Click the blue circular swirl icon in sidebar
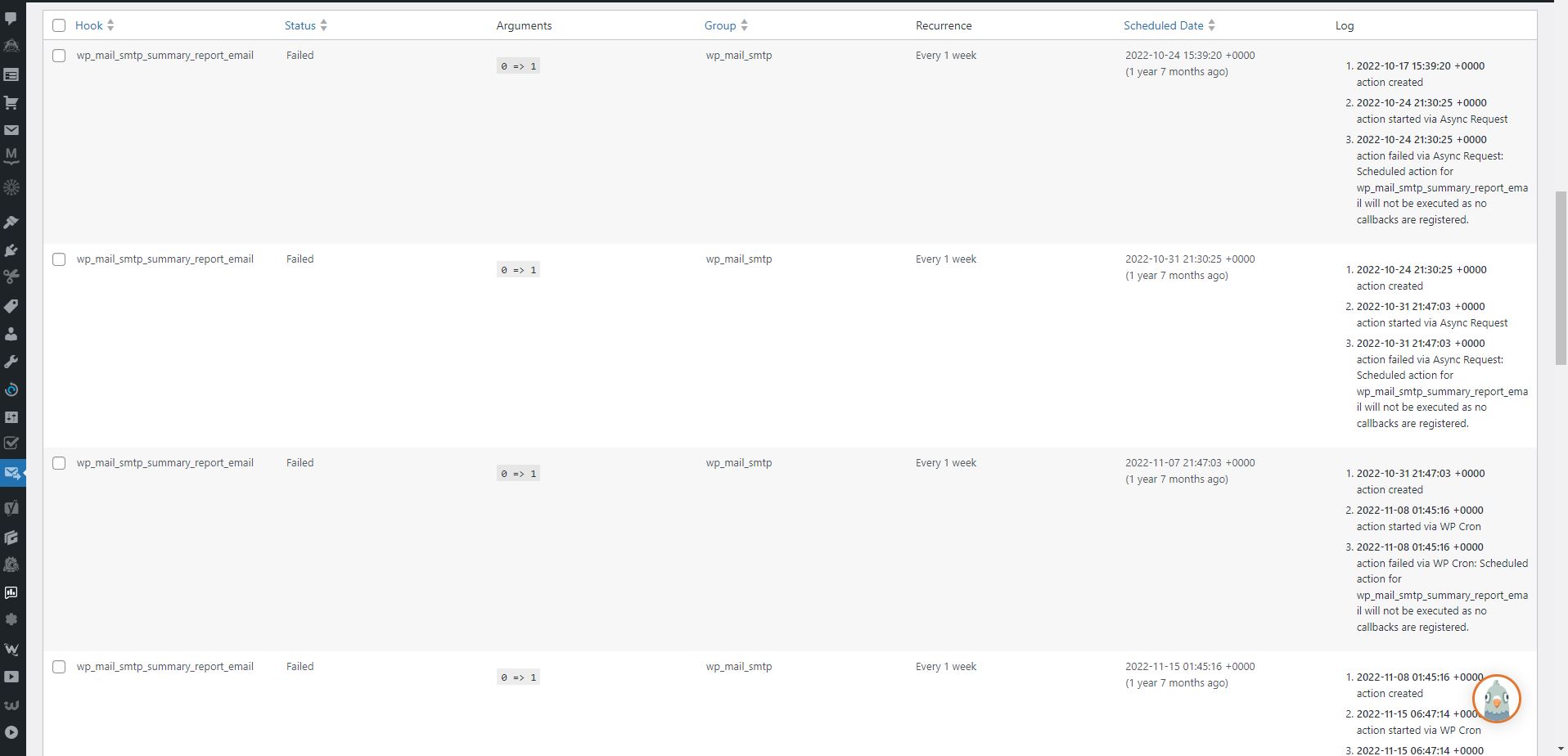 [11, 389]
